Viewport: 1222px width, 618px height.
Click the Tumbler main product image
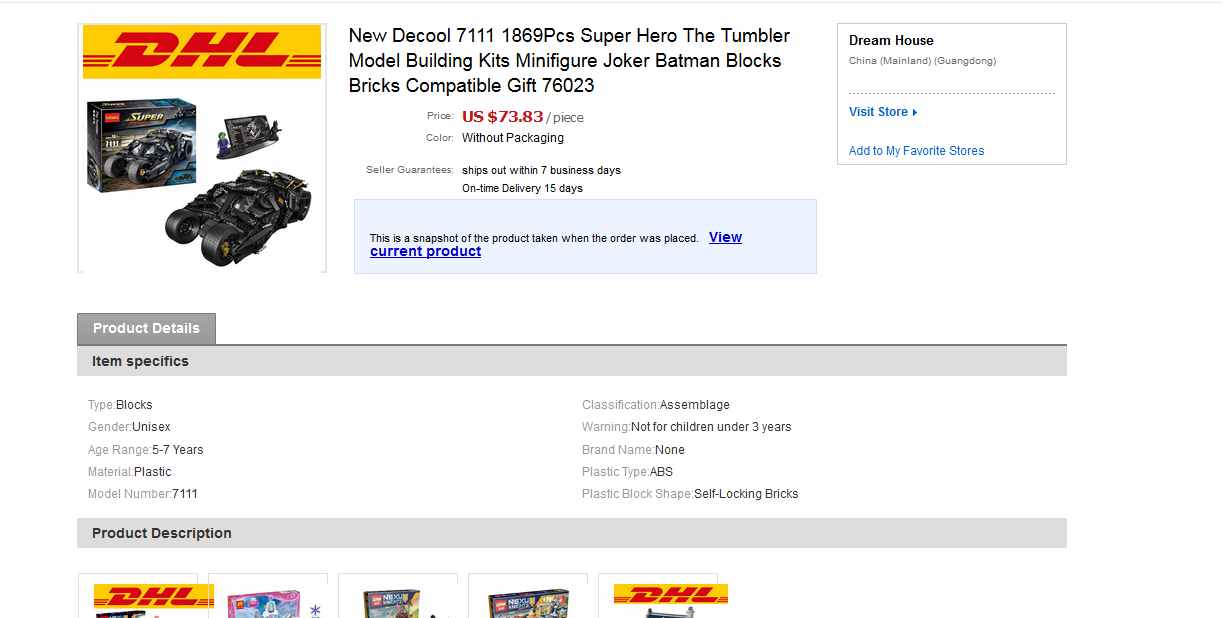[x=201, y=180]
